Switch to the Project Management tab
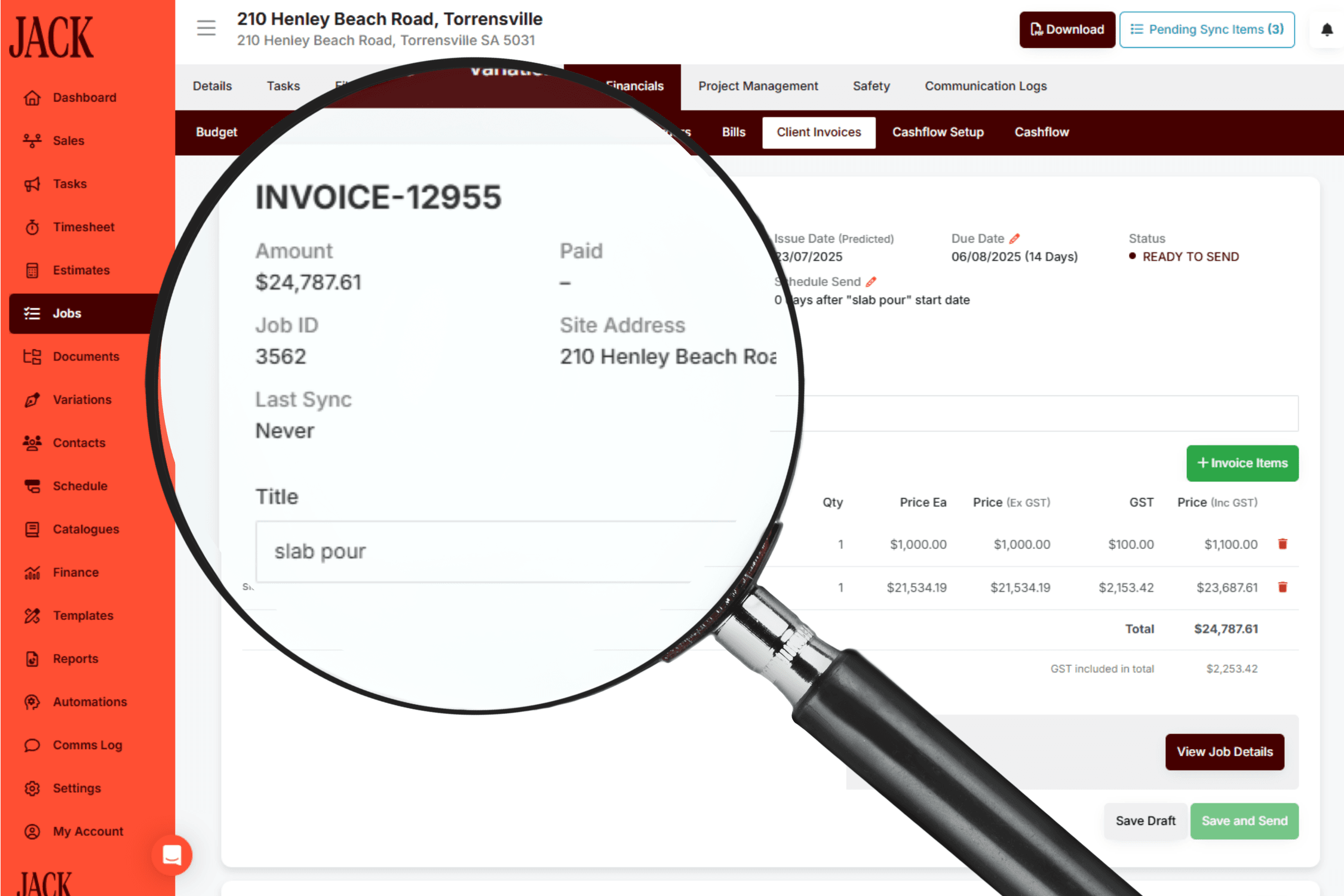This screenshot has width=1344, height=896. pos(758,86)
